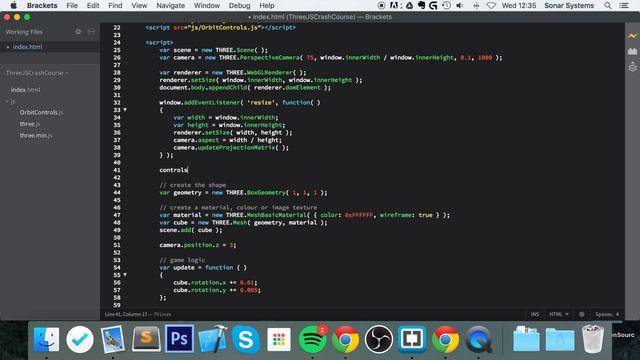Screen dimensions: 640x360
Task: Click 'Line 41, Column 17' cursor position
Action: tap(126, 314)
